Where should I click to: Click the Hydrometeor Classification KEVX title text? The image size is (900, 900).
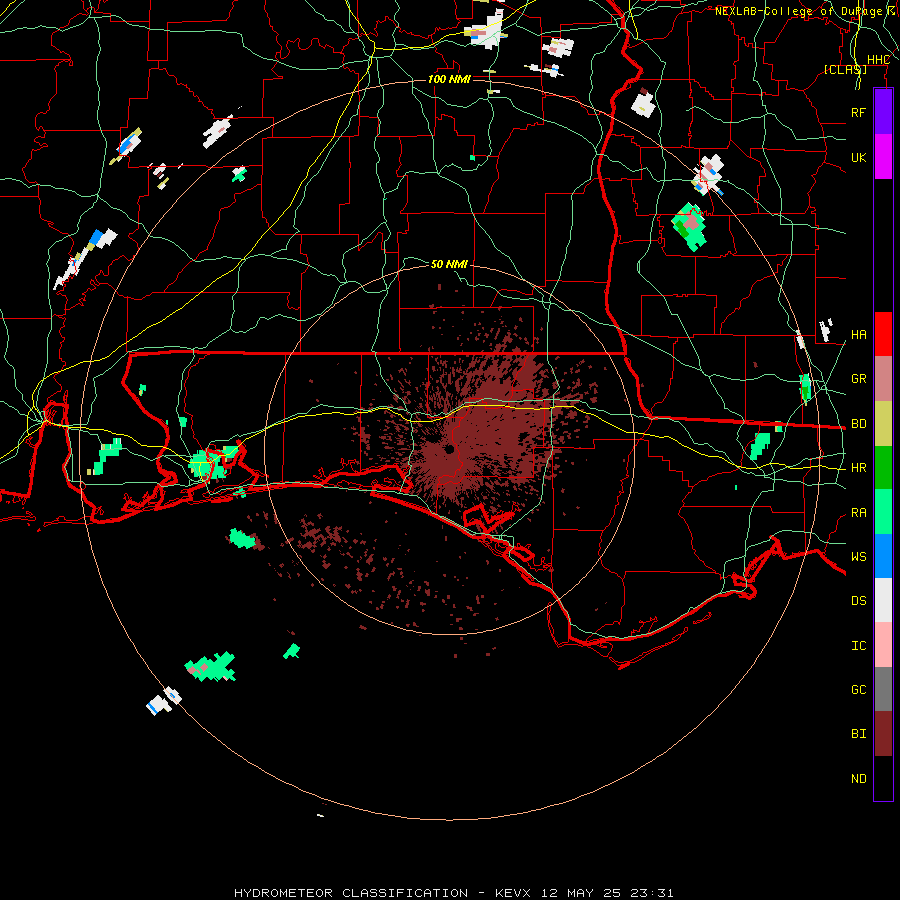tap(453, 893)
